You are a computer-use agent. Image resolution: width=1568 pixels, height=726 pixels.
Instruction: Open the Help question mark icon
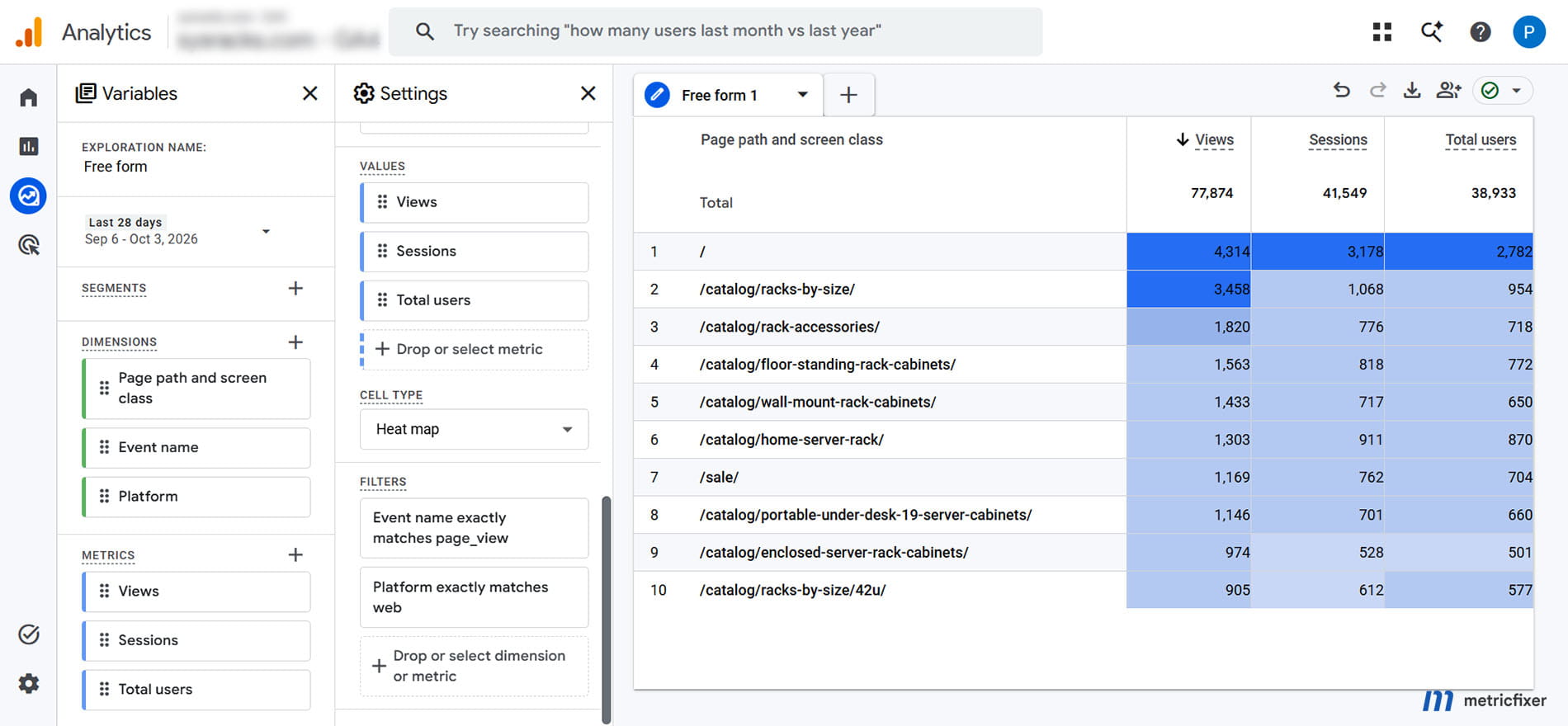[x=1481, y=31]
